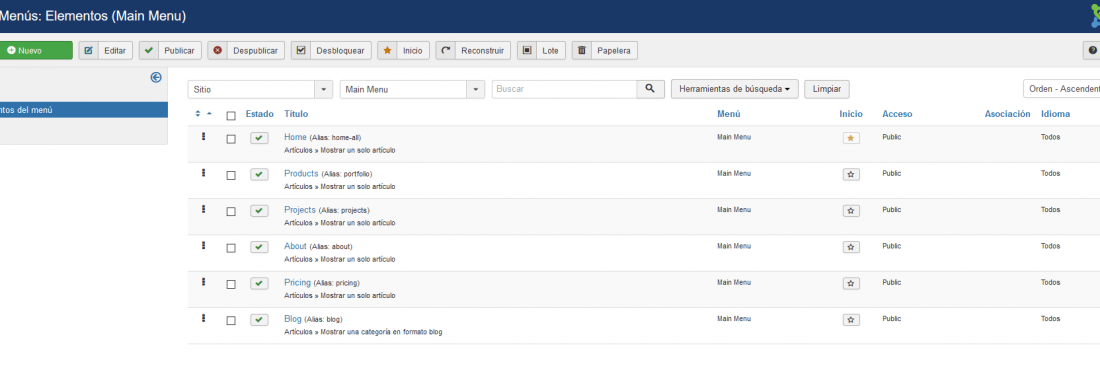Click the search magnifier icon button
This screenshot has width=1100, height=370.
(x=650, y=89)
